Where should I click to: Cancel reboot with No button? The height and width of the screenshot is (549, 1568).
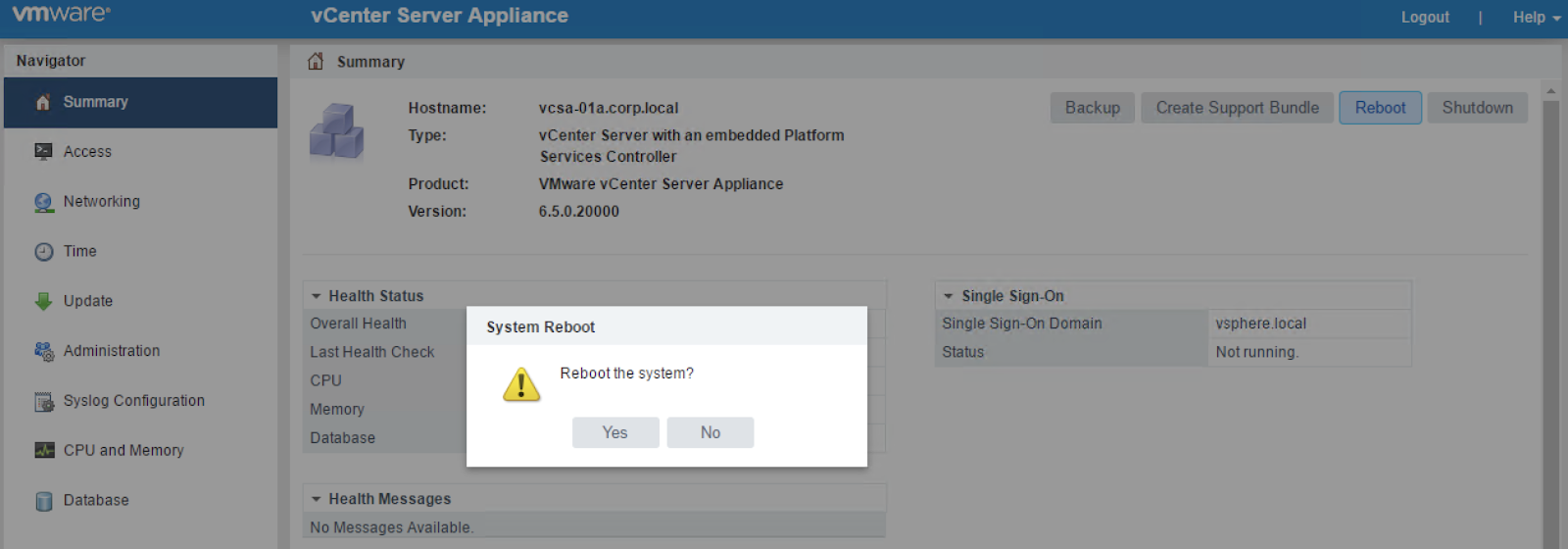(x=710, y=432)
